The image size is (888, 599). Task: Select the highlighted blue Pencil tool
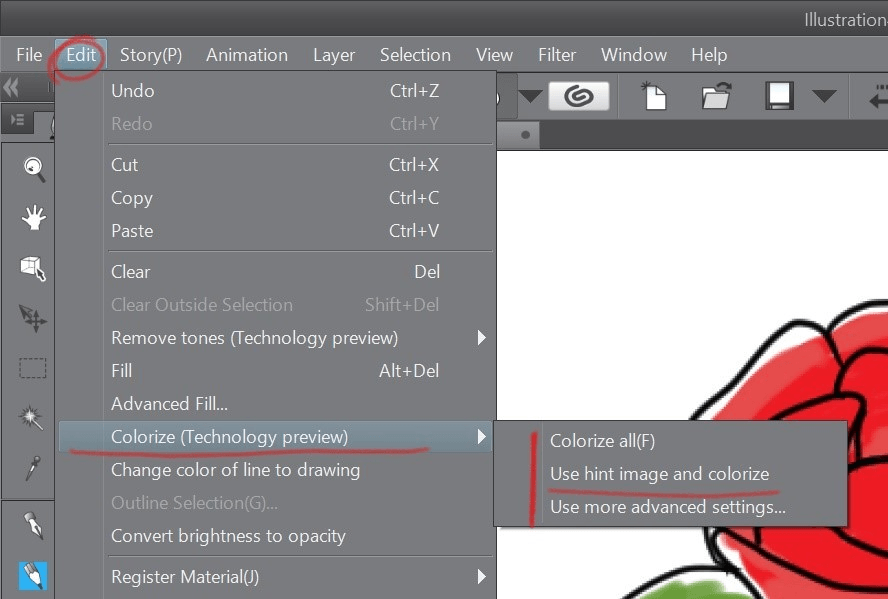pos(33,576)
